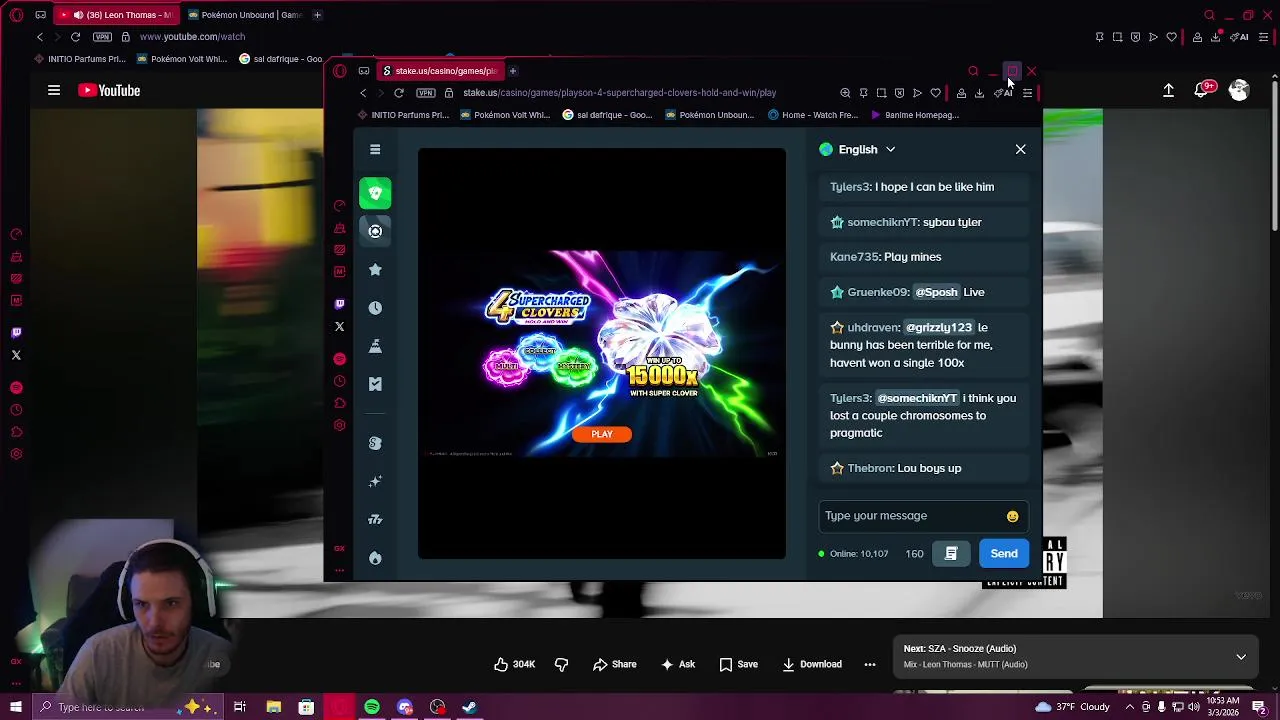Reload the stake.us page

tap(399, 93)
